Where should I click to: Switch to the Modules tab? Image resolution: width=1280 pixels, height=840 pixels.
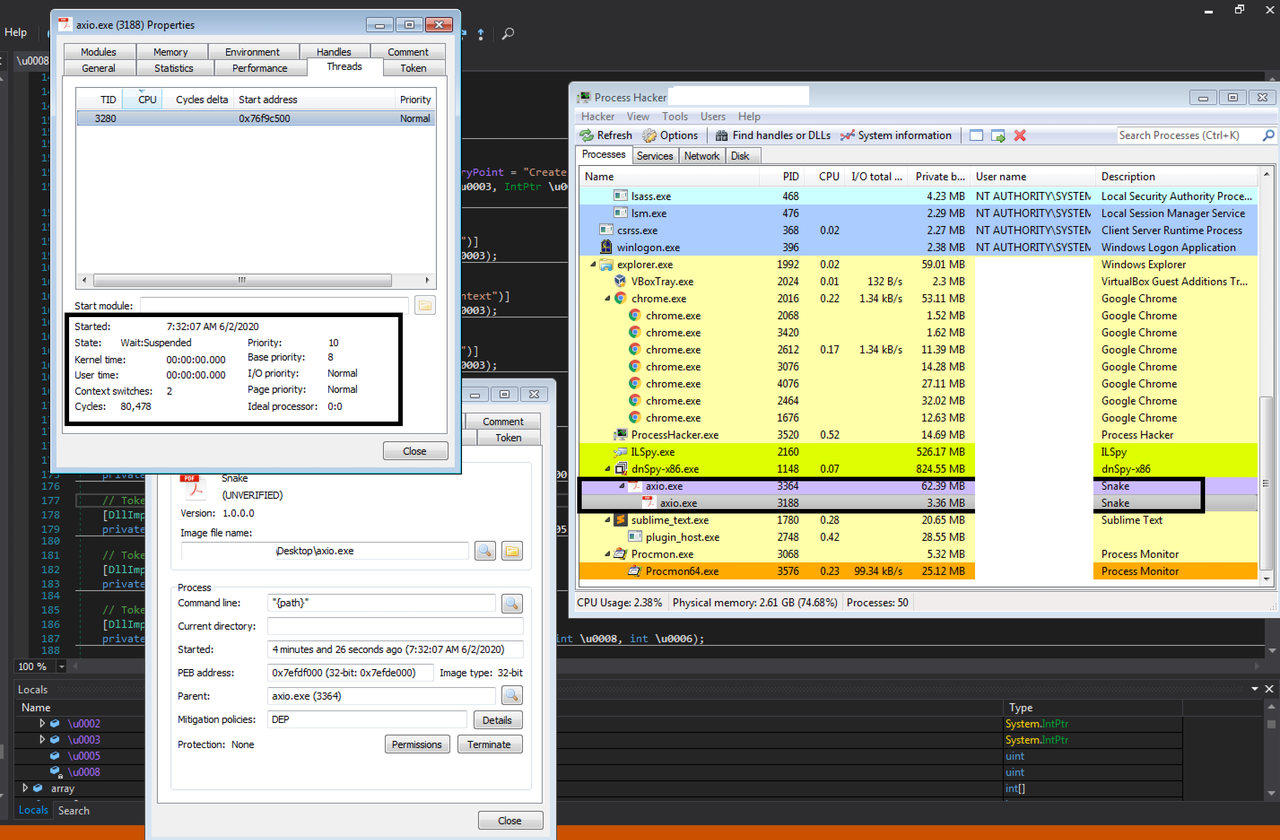98,52
